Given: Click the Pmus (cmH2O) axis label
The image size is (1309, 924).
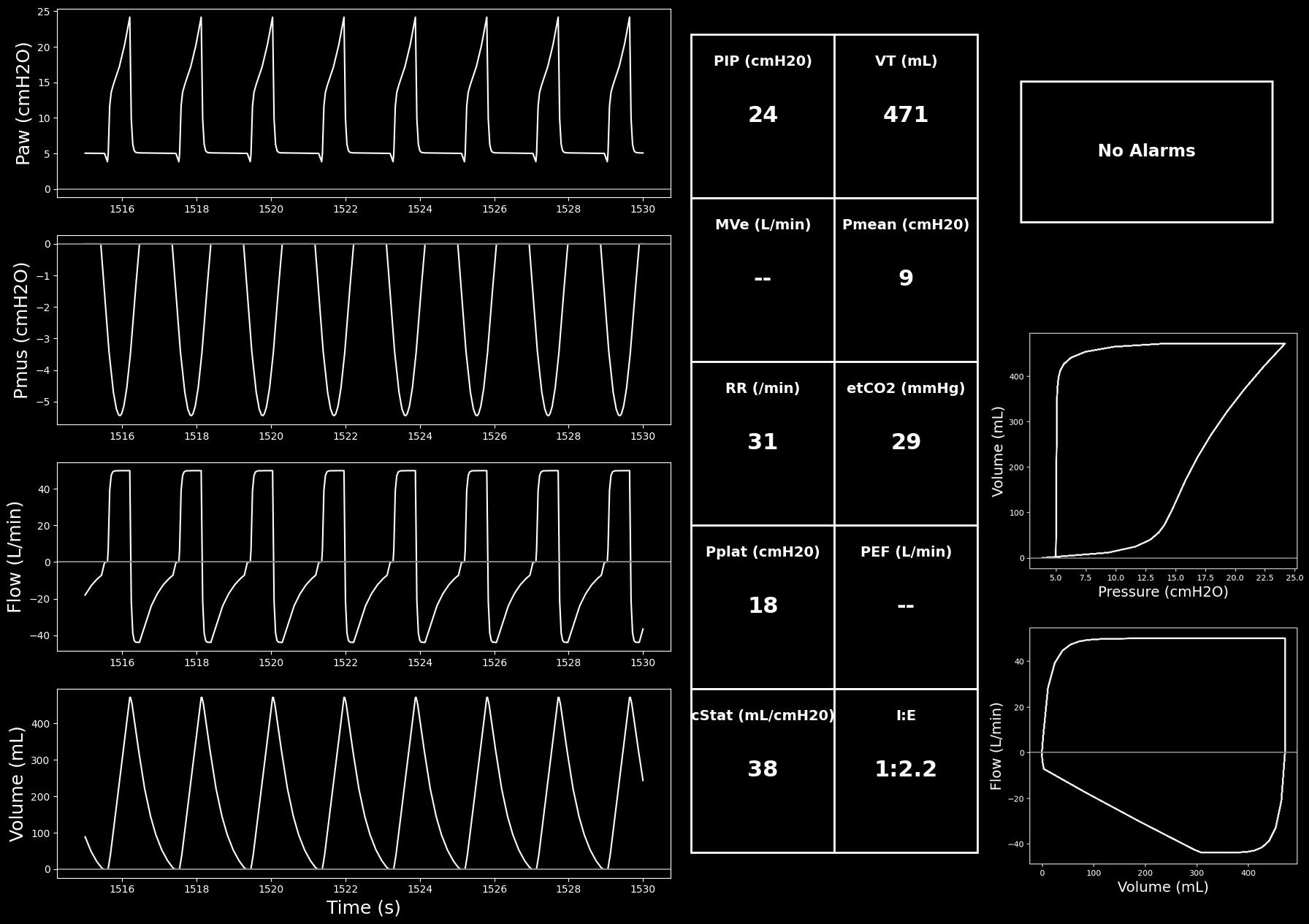Looking at the screenshot, I should point(20,330).
